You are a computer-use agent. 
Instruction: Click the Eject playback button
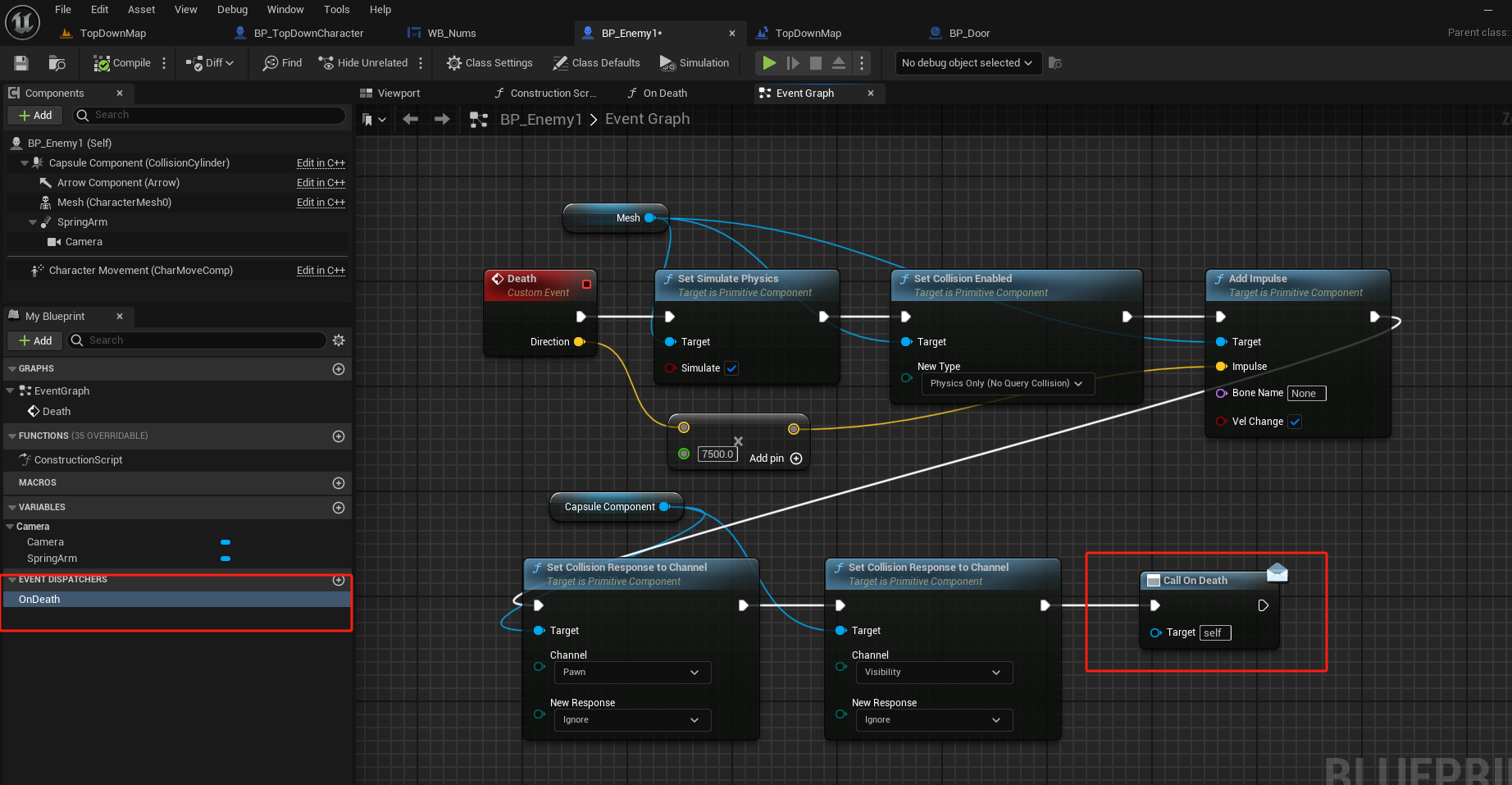point(839,63)
